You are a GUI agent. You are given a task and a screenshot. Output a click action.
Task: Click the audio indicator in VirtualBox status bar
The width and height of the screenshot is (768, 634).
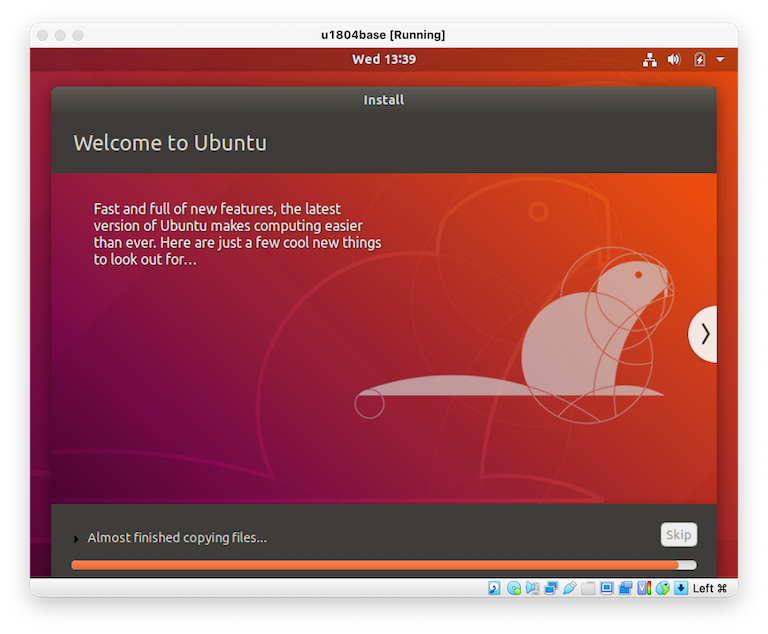coord(532,588)
